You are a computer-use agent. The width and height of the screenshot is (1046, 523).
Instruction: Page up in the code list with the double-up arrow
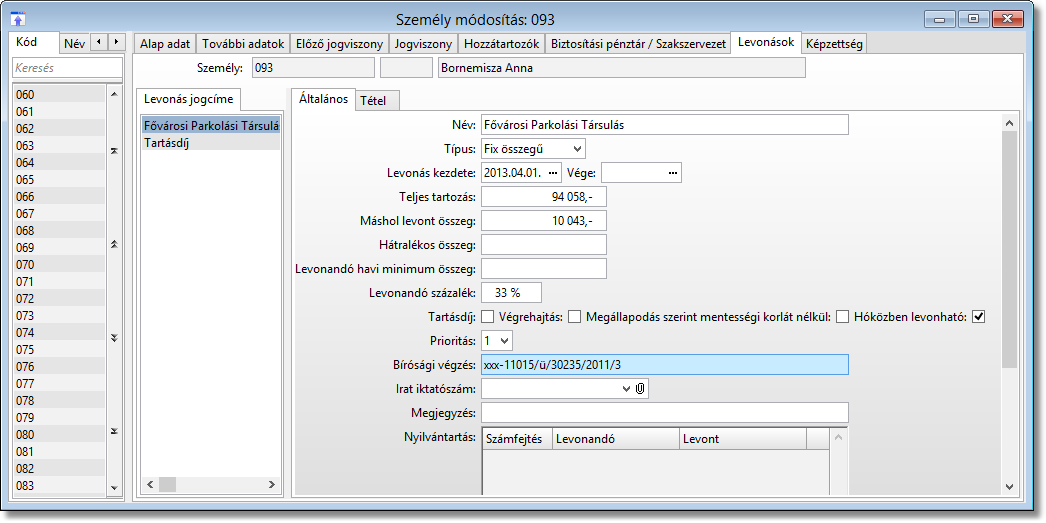(x=113, y=244)
